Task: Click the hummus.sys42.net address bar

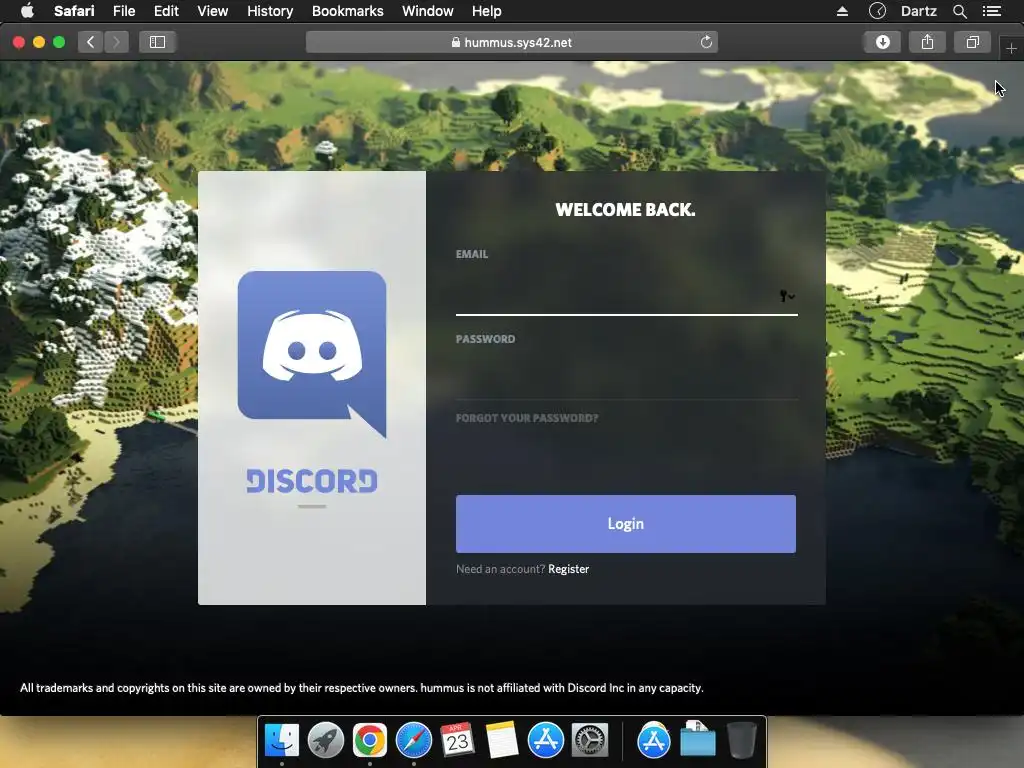Action: coord(511,42)
